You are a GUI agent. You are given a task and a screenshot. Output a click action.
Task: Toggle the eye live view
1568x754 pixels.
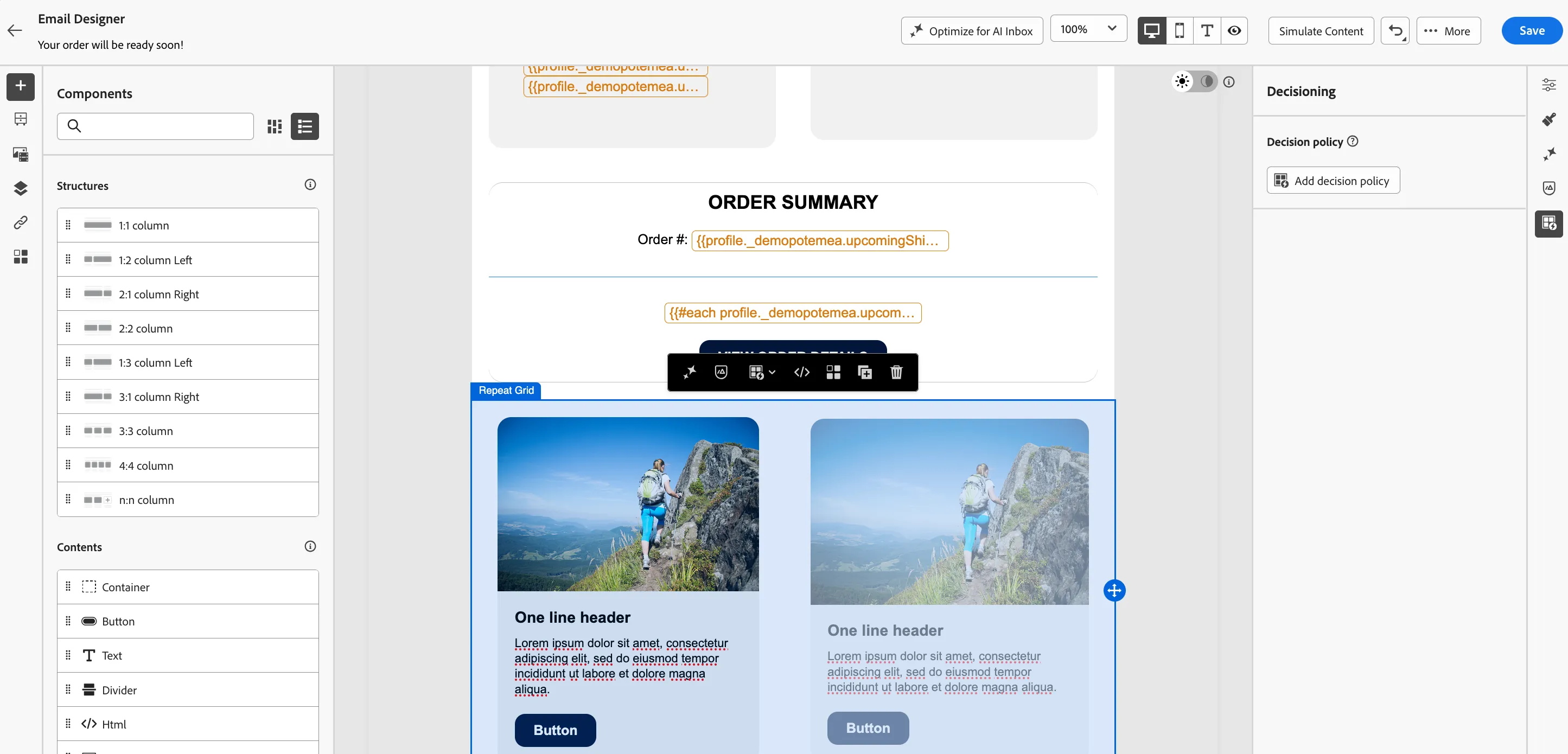[1234, 30]
